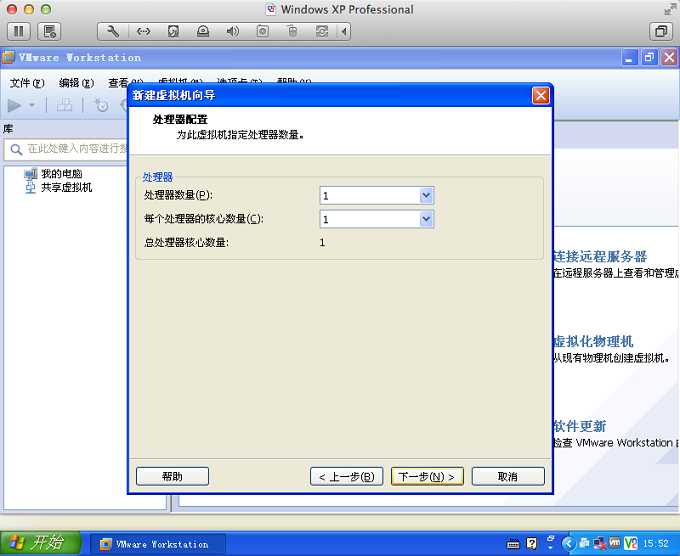Click the printer-like tray icon after chevron

tap(585, 543)
